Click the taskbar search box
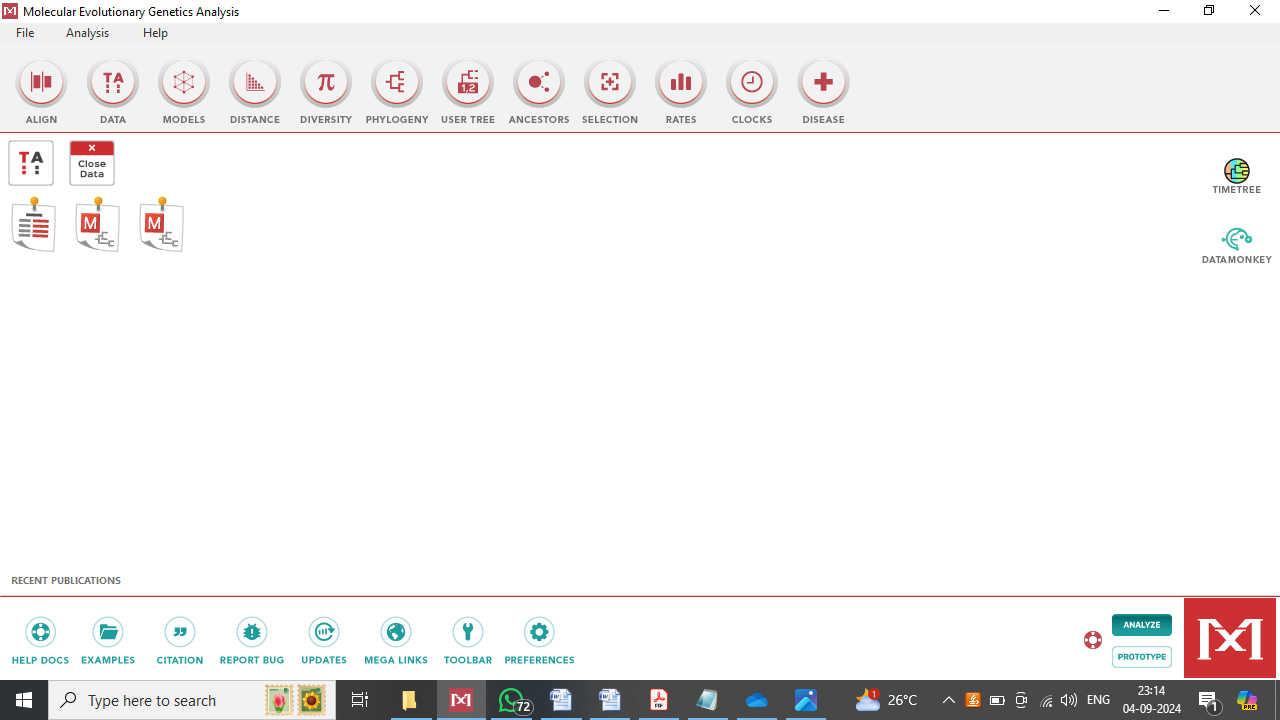This screenshot has height=720, width=1280. point(193,700)
